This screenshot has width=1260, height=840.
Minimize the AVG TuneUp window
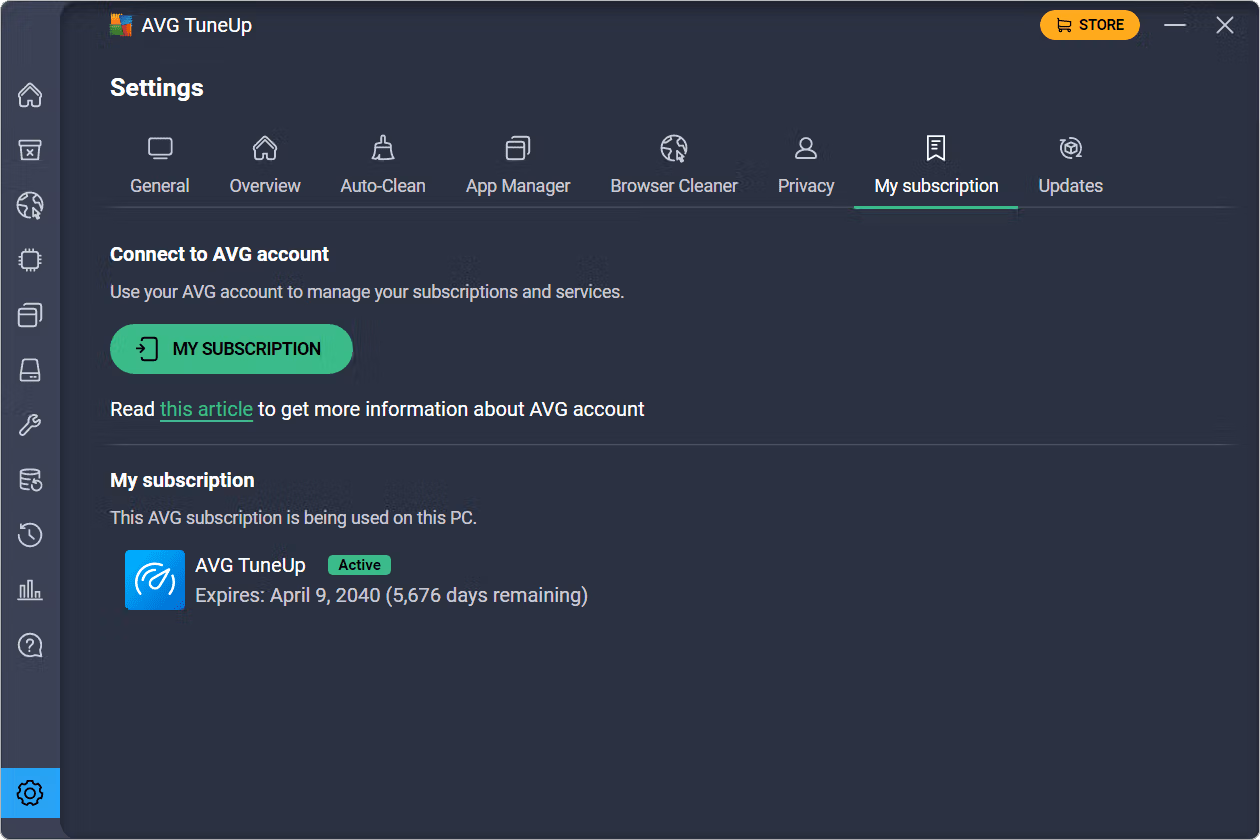1175,25
